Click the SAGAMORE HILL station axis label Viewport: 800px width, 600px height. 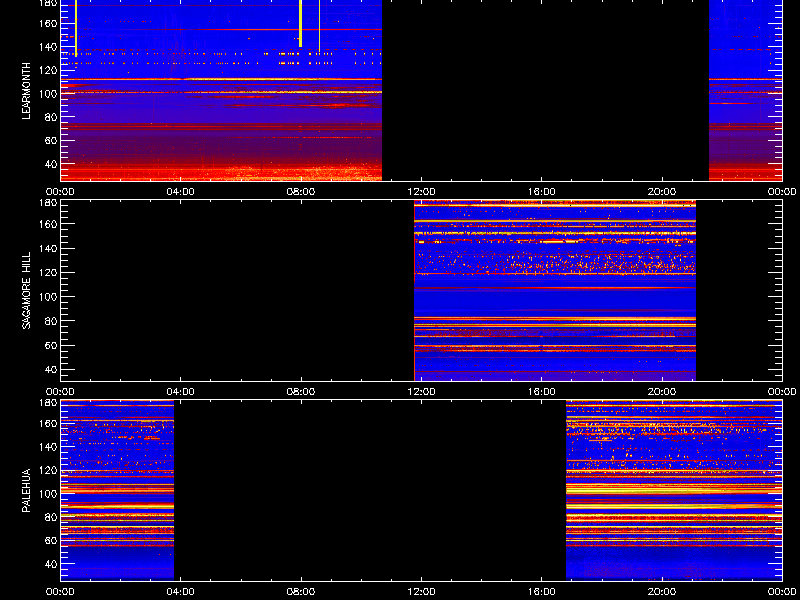coord(27,290)
